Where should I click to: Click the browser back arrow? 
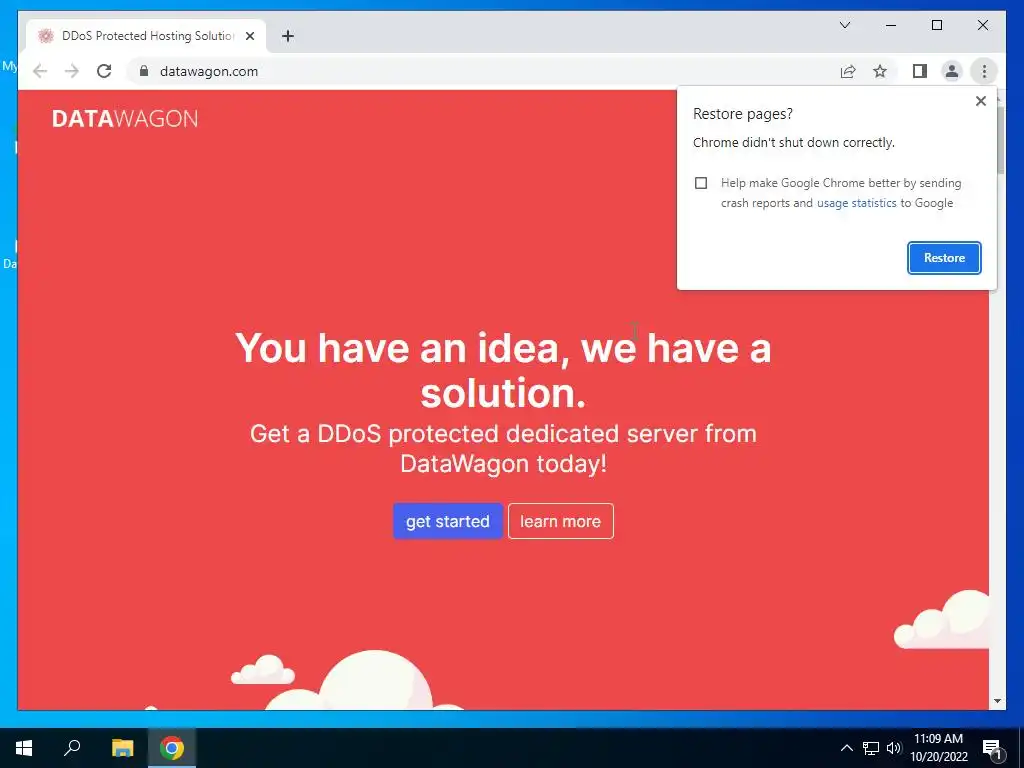tap(40, 71)
